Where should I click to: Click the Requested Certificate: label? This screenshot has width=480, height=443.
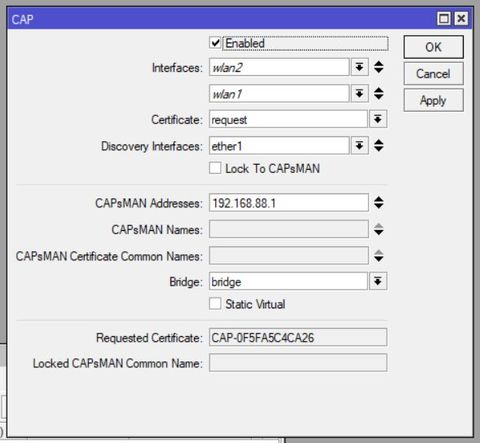click(149, 338)
